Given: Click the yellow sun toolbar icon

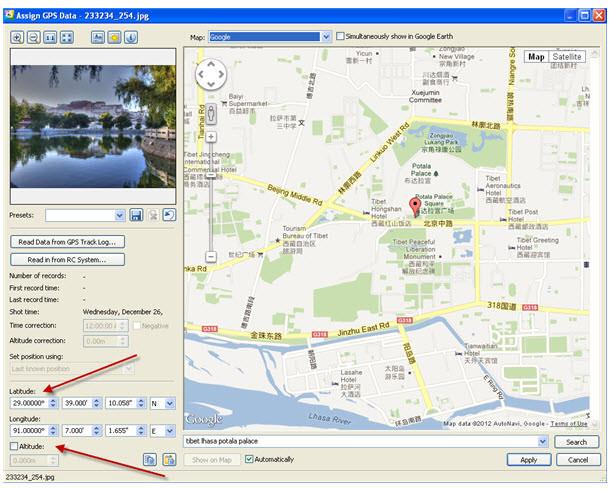Looking at the screenshot, I should [115, 37].
